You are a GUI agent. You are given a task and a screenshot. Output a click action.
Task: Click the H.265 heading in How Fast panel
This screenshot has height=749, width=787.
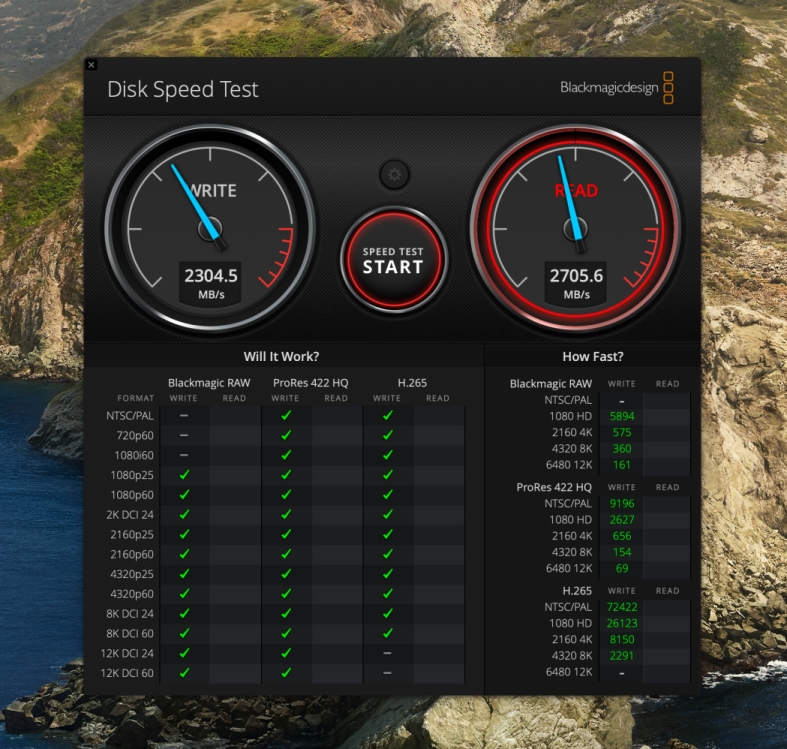[577, 591]
